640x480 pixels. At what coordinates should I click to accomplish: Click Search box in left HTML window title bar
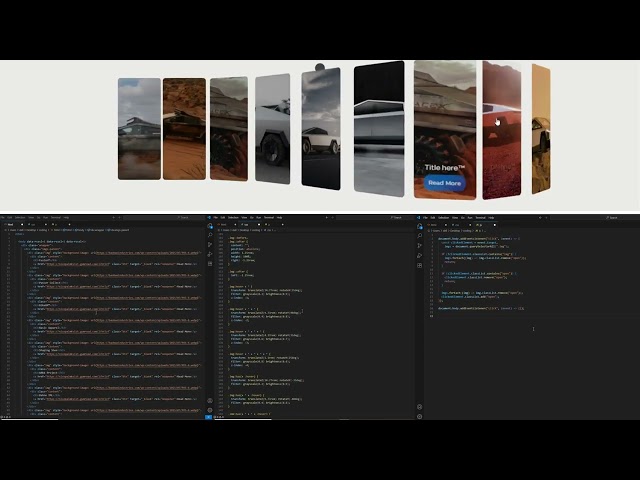(x=164, y=218)
